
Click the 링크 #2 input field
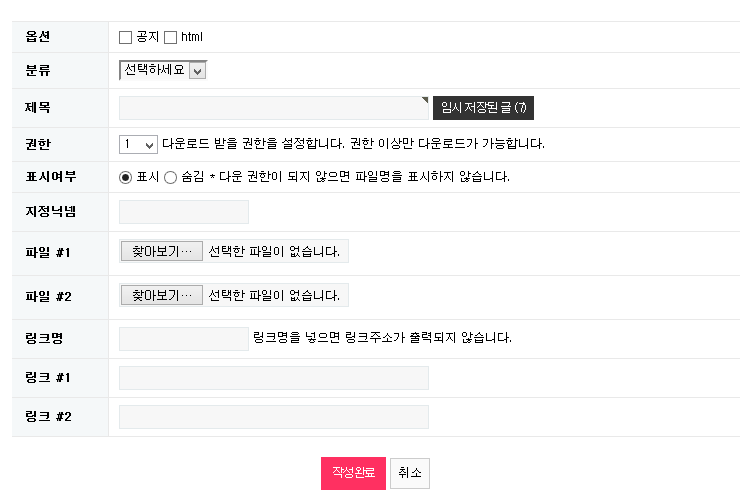[x=273, y=417]
